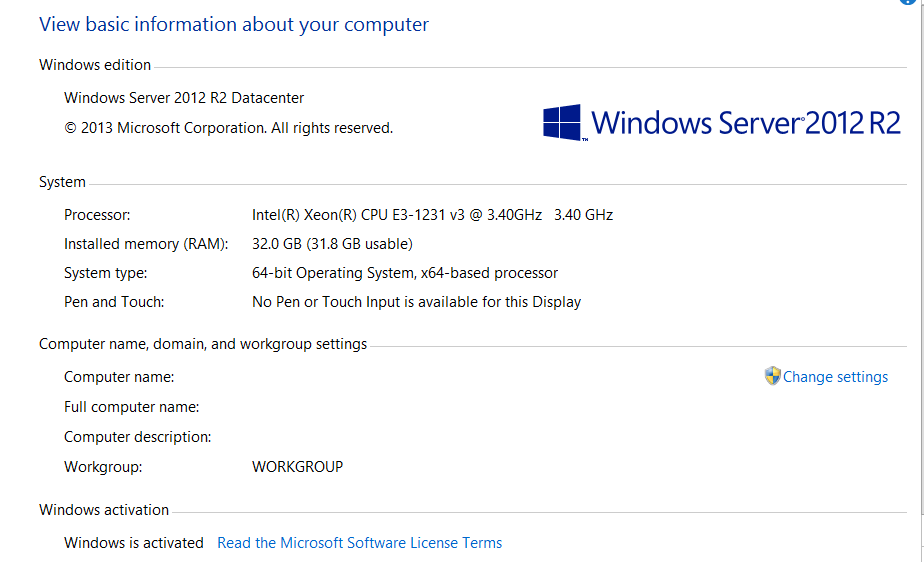This screenshot has height=562, width=924.
Task: Click the WORKGROUP value
Action: (298, 467)
